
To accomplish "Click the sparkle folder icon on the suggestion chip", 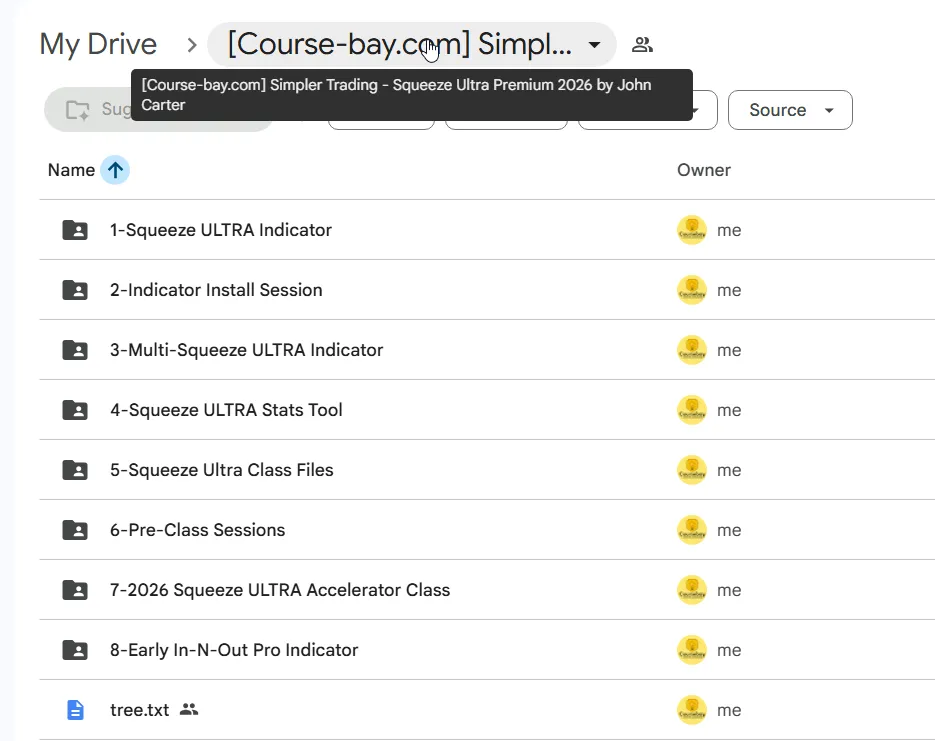I will point(78,110).
